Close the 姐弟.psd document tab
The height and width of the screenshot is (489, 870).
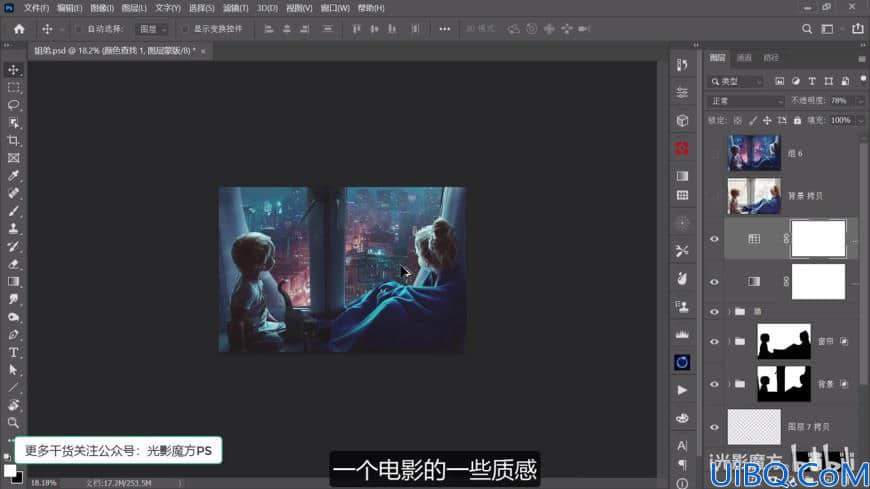tap(203, 51)
